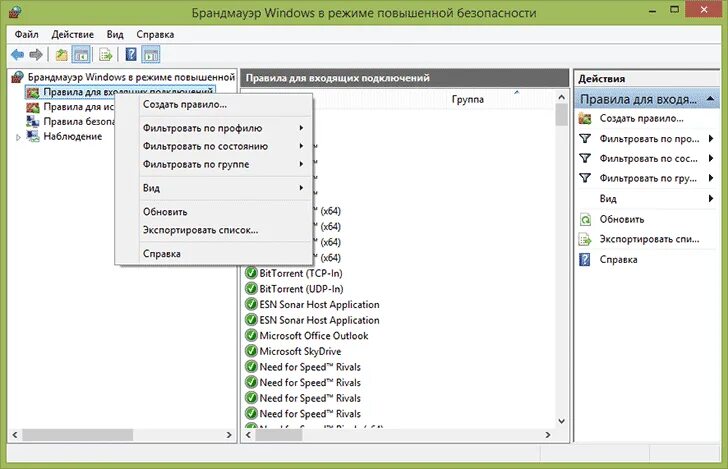Click the Создать правило icon in Actions pane
The image size is (728, 469).
click(x=585, y=118)
